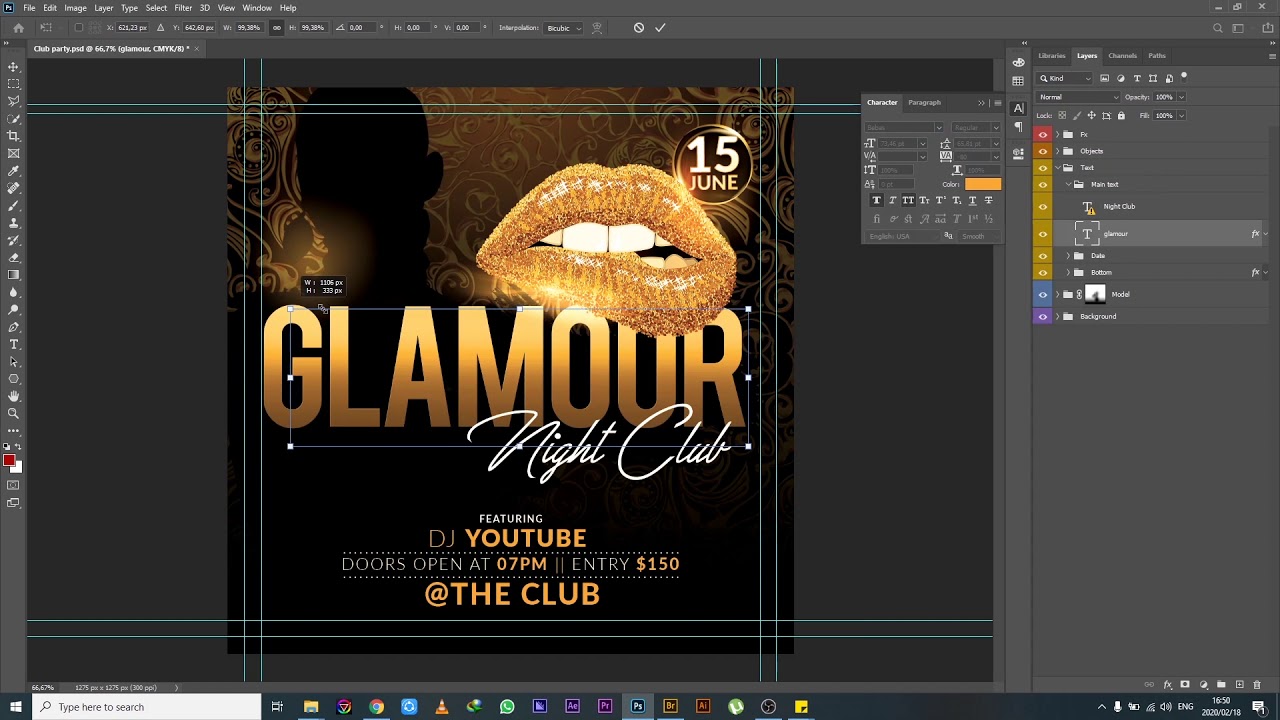The image size is (1280, 720).
Task: Open the Interpolation Bicubic dropdown
Action: coord(564,28)
